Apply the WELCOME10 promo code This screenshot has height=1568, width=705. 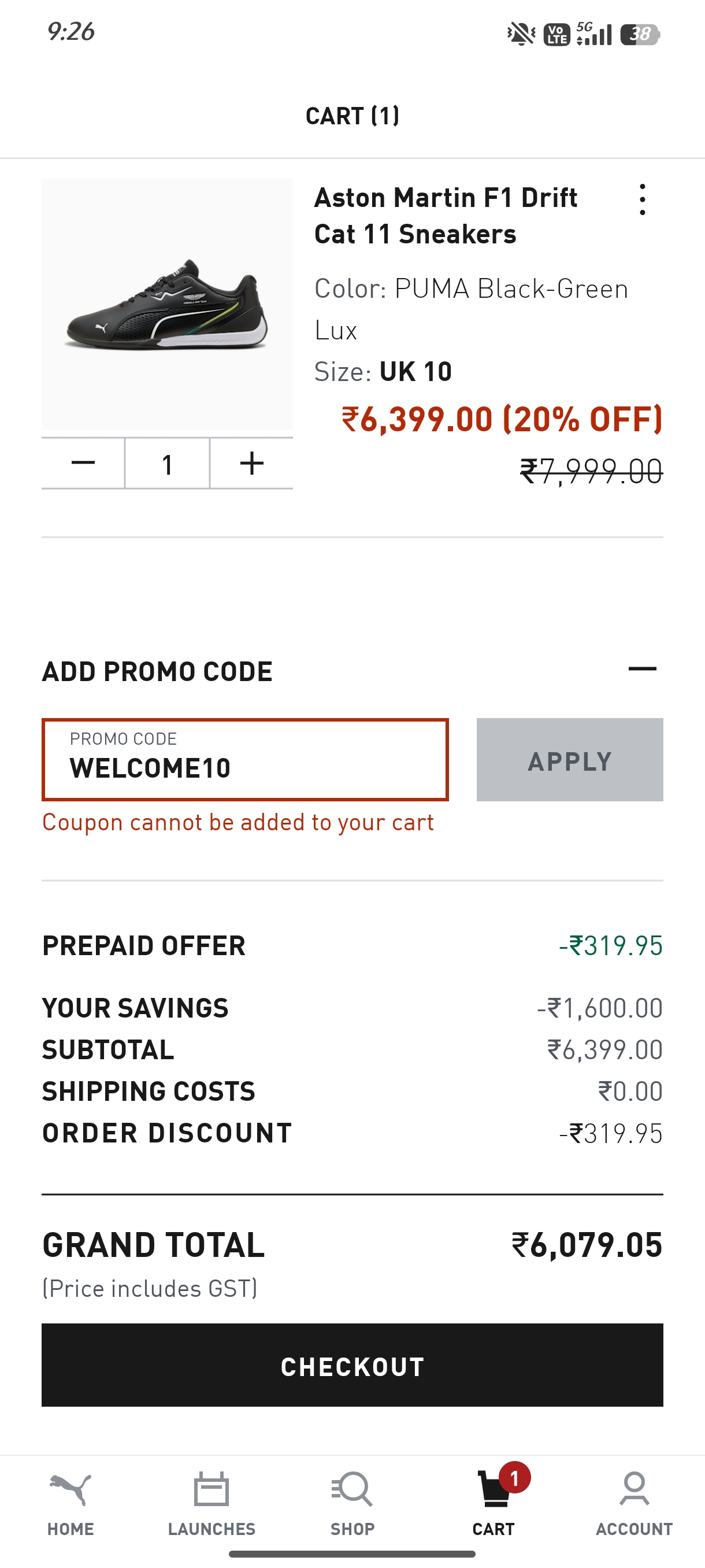569,760
